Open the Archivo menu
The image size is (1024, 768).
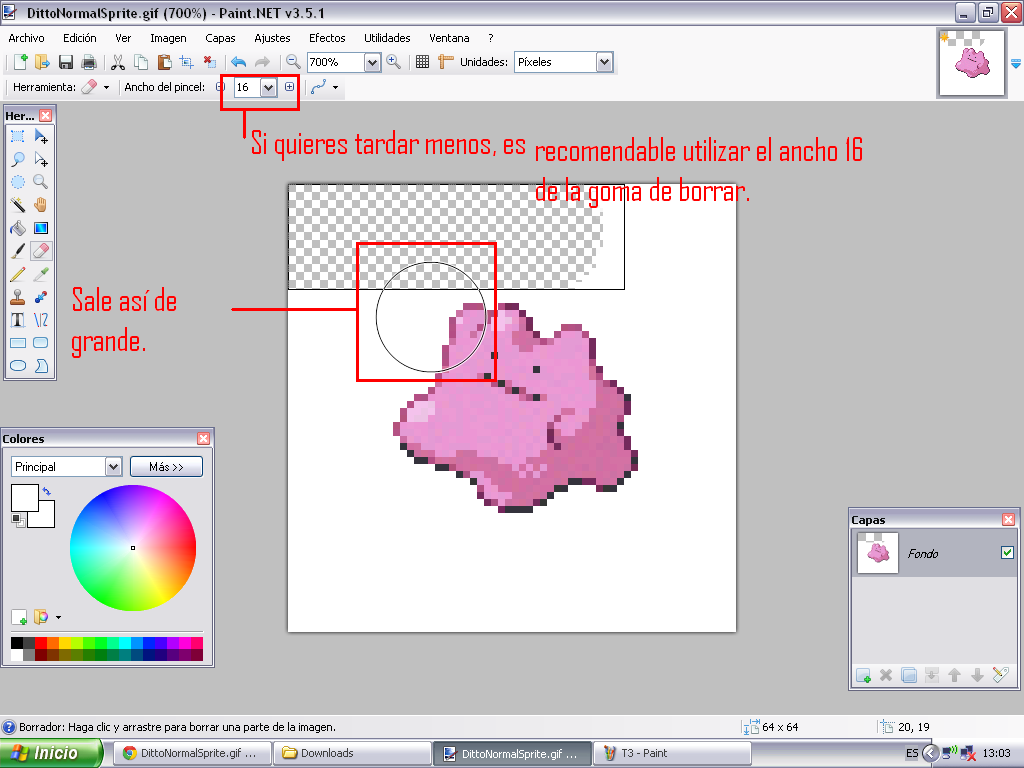pos(26,38)
